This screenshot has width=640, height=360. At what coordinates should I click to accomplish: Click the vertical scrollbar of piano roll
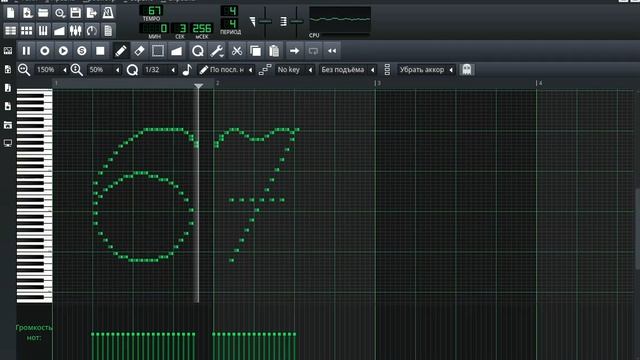coord(637,228)
